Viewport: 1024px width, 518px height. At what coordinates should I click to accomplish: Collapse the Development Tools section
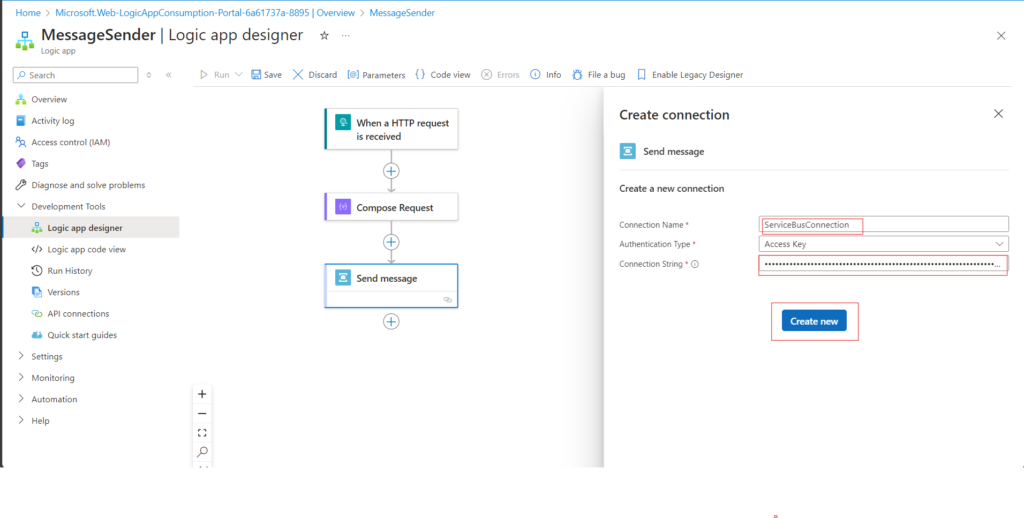(21, 206)
